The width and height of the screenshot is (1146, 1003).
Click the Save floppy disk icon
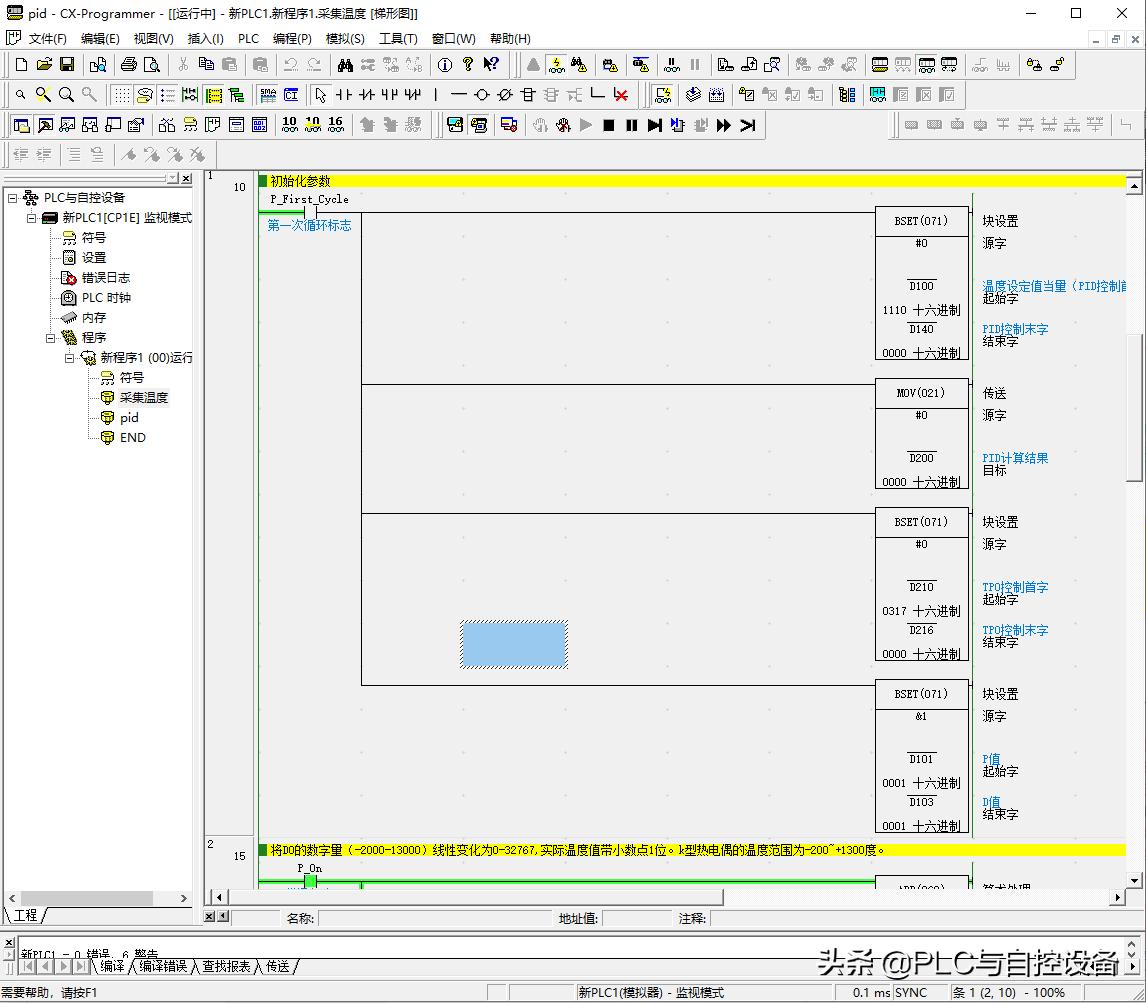point(67,65)
